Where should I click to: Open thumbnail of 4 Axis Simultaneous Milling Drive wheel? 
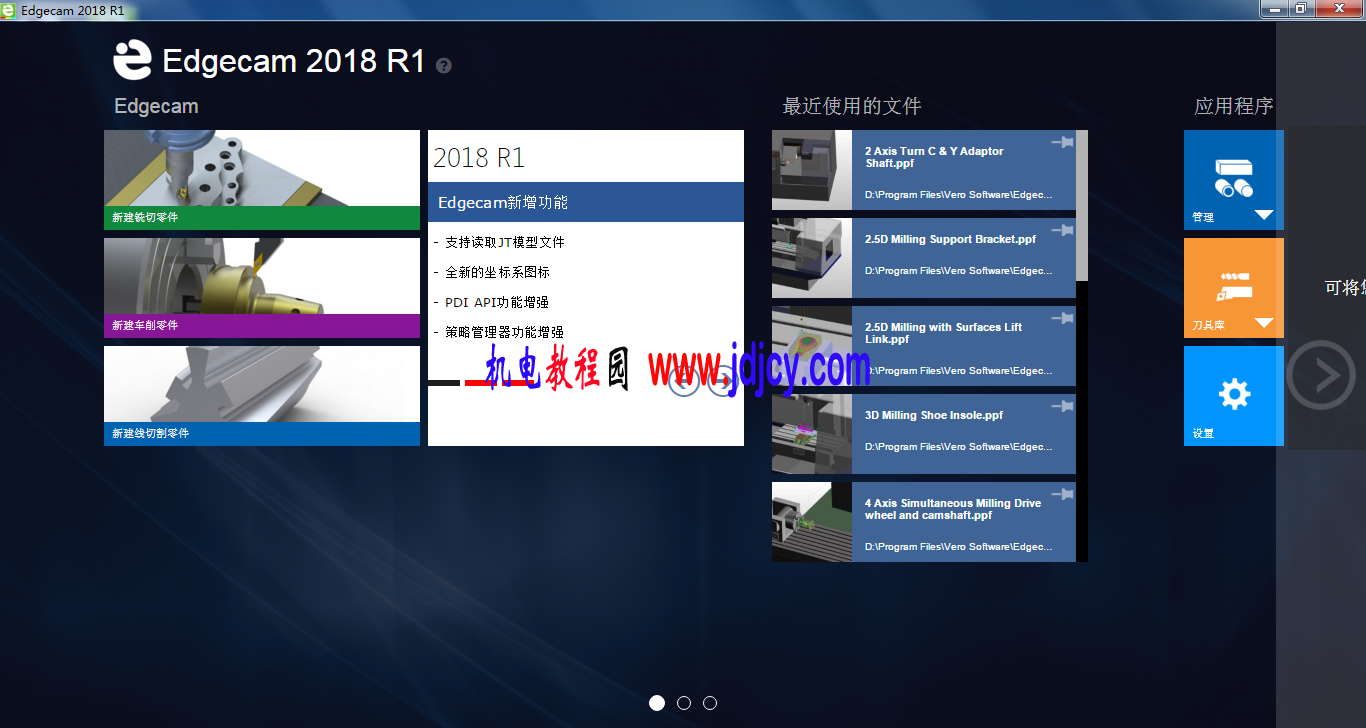pos(812,522)
